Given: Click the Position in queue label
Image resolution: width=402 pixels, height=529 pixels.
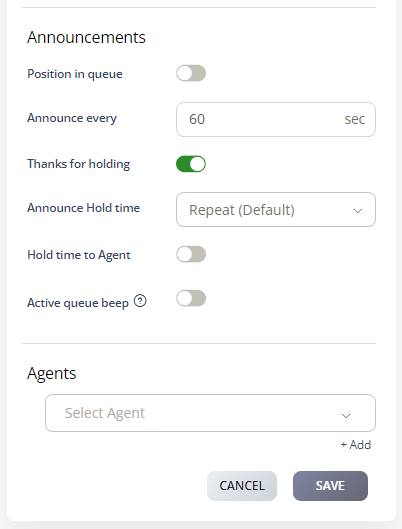Looking at the screenshot, I should (x=75, y=74).
